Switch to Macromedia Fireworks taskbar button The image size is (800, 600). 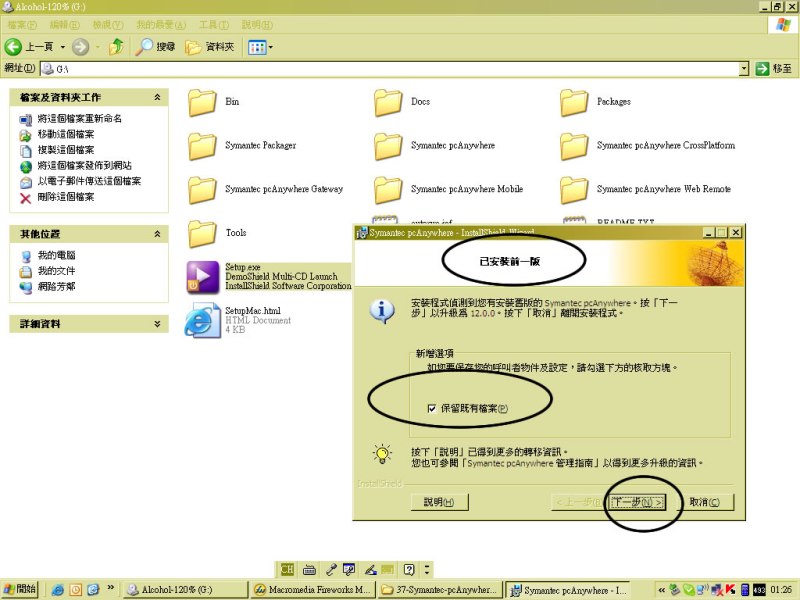313,590
